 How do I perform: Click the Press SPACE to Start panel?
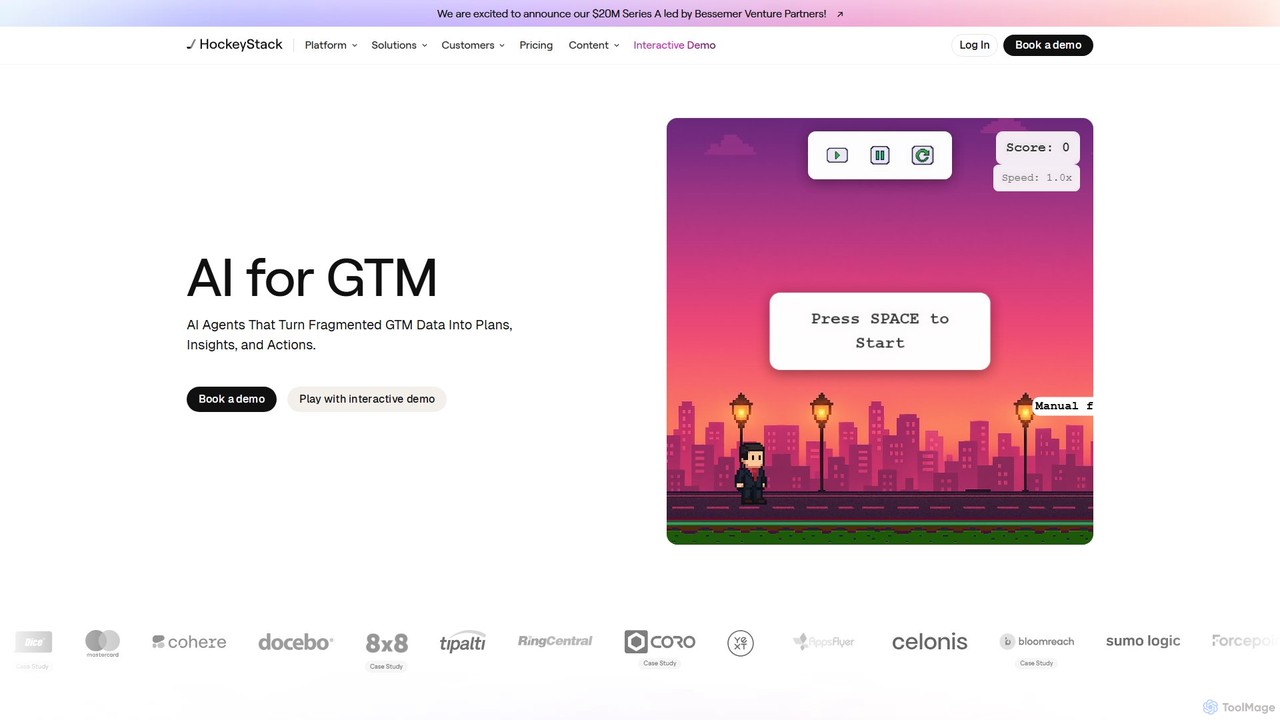coord(880,331)
